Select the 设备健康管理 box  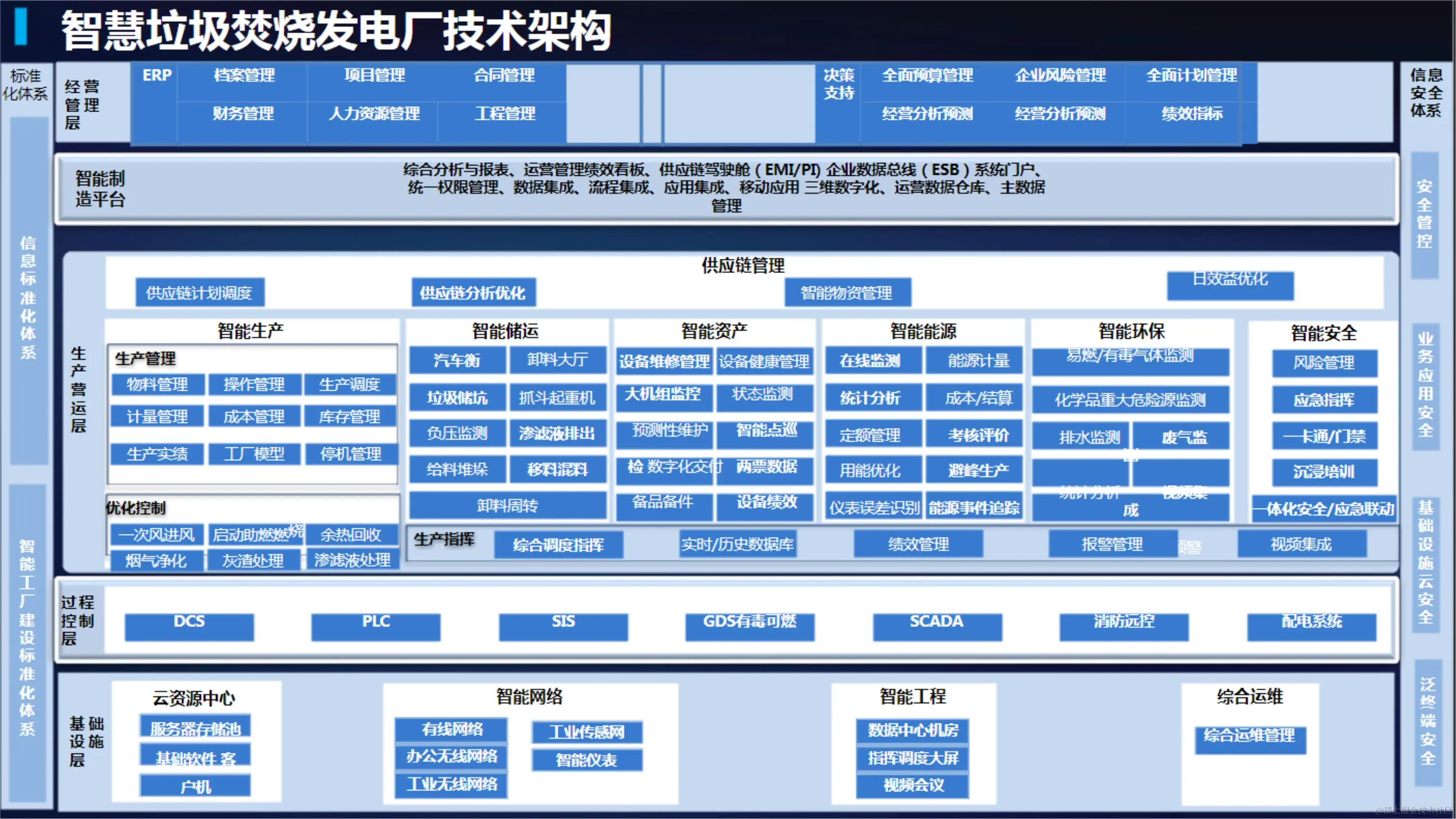coord(764,361)
